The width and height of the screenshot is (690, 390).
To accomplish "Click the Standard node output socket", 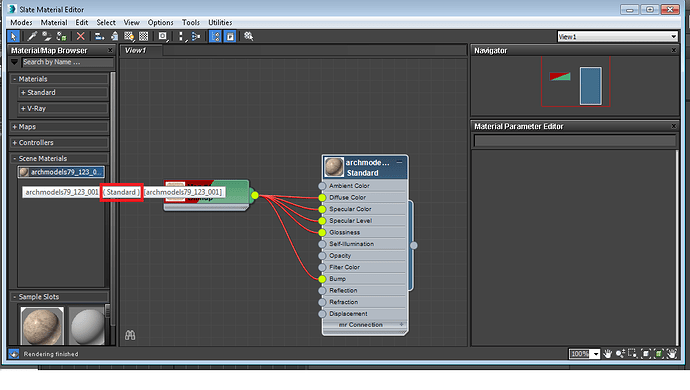I will (414, 246).
